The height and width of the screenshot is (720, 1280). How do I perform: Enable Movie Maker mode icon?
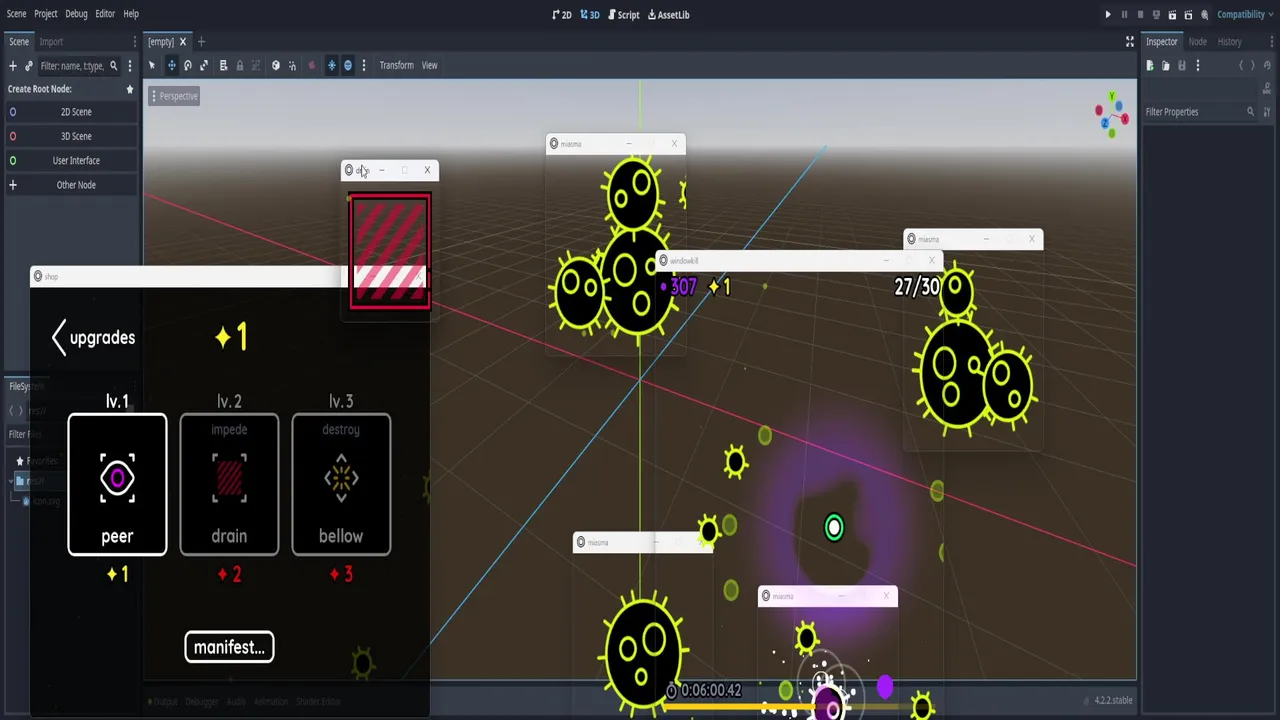coord(1204,15)
